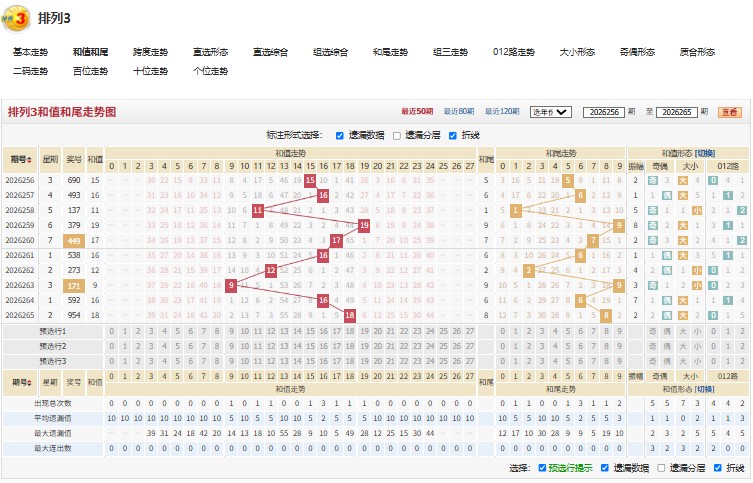
Task: Open the 012路走势 tab
Action: [513, 52]
